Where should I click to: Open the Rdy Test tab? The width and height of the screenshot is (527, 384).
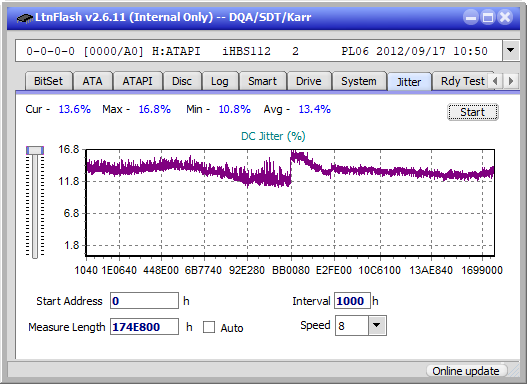click(x=462, y=81)
